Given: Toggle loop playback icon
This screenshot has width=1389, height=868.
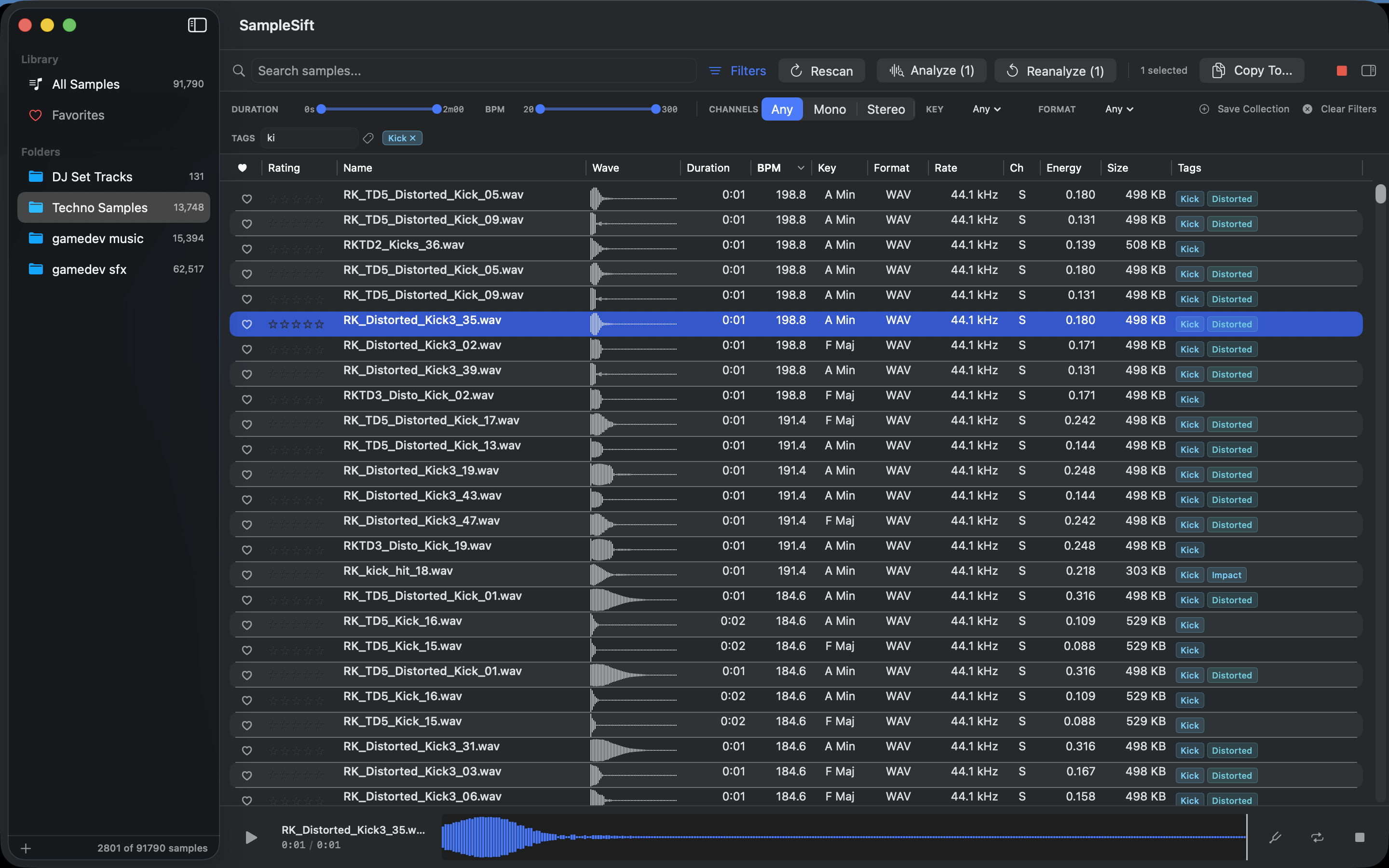Looking at the screenshot, I should click(1317, 837).
